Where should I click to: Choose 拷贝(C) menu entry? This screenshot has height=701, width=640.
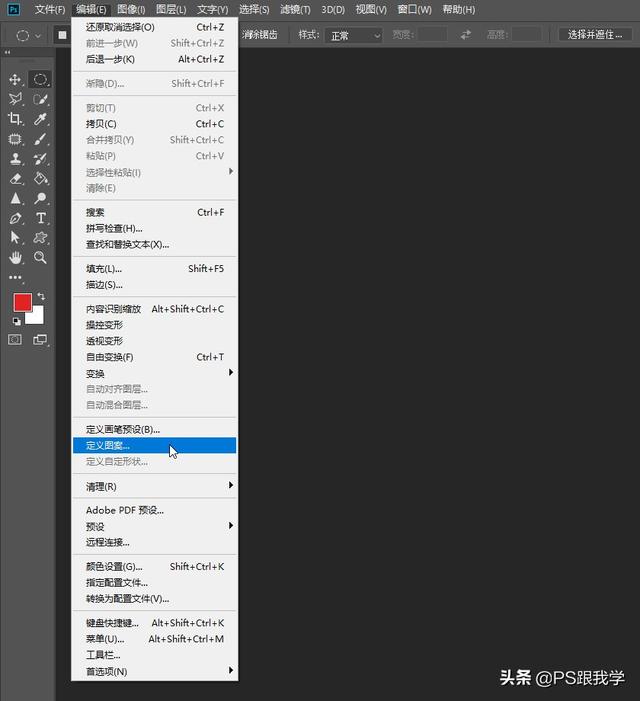[x=155, y=124]
